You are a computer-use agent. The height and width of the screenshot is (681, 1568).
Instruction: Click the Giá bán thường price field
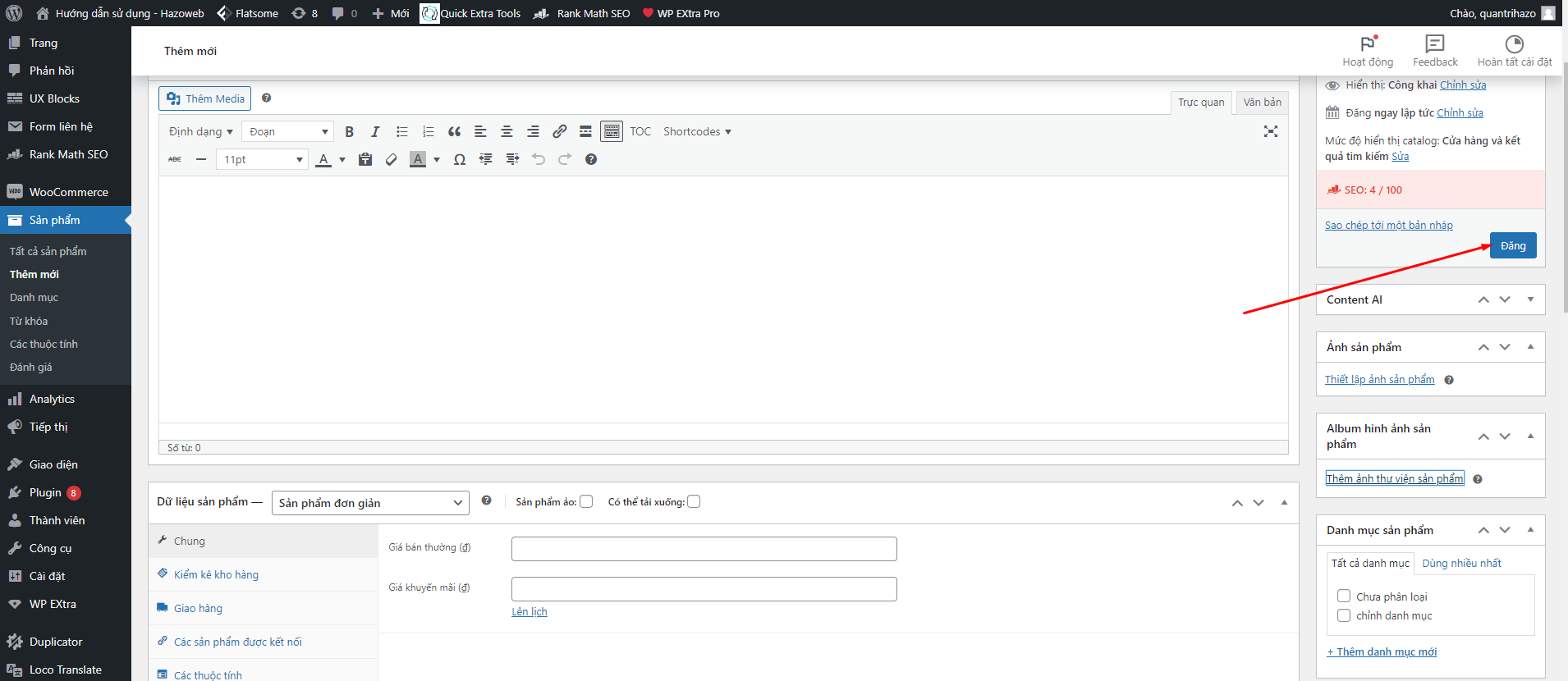(x=704, y=549)
